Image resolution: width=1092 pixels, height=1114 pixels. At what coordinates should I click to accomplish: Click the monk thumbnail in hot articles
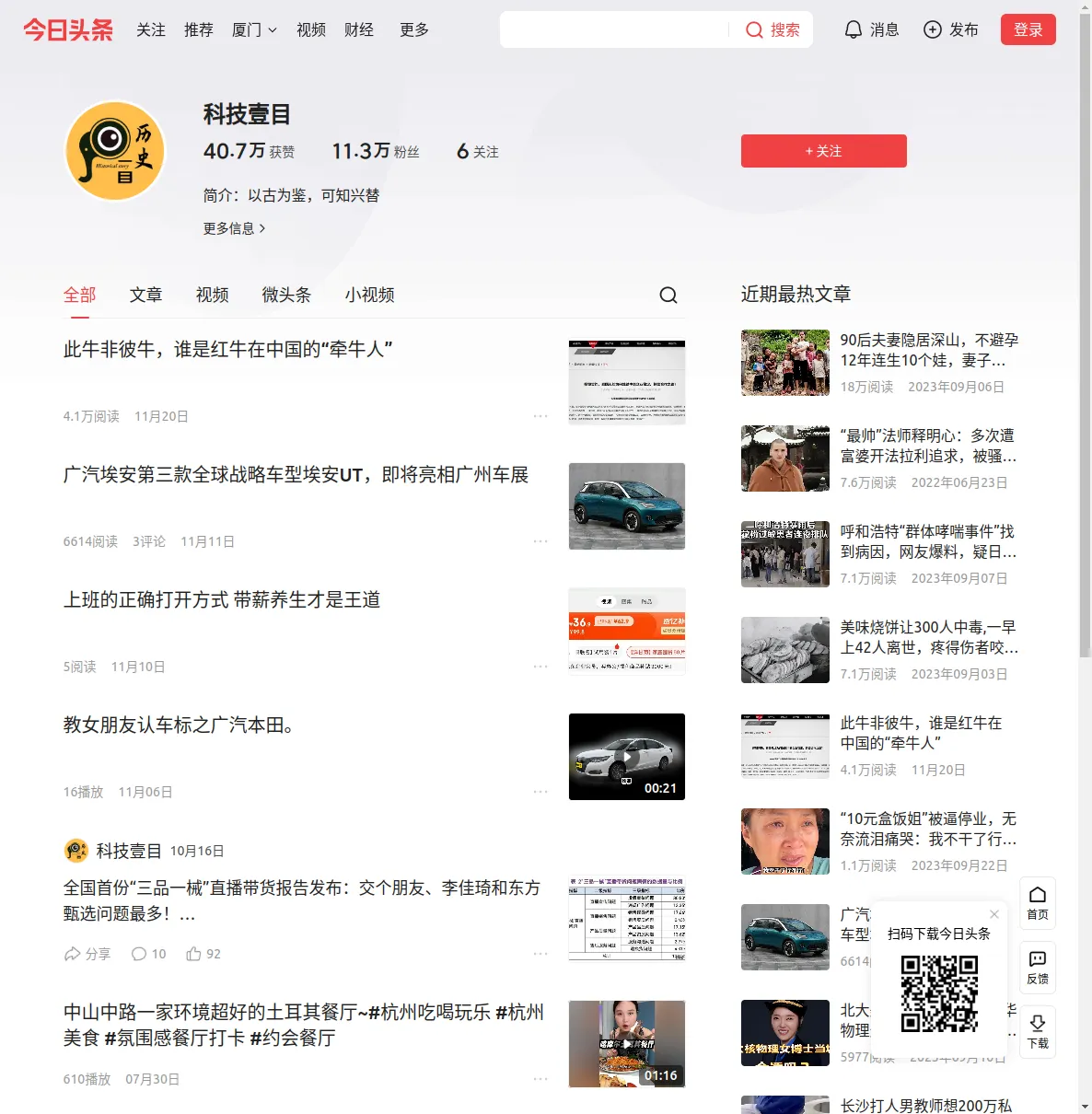(785, 458)
